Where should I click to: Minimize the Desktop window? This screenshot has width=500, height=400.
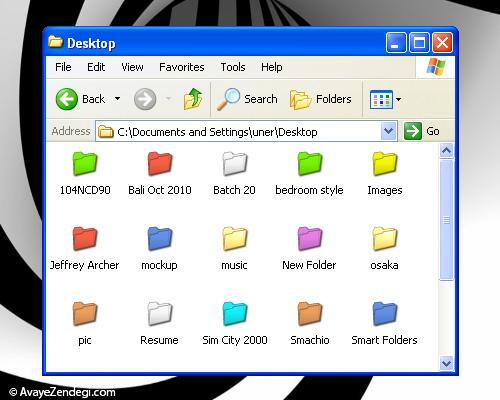(x=396, y=42)
